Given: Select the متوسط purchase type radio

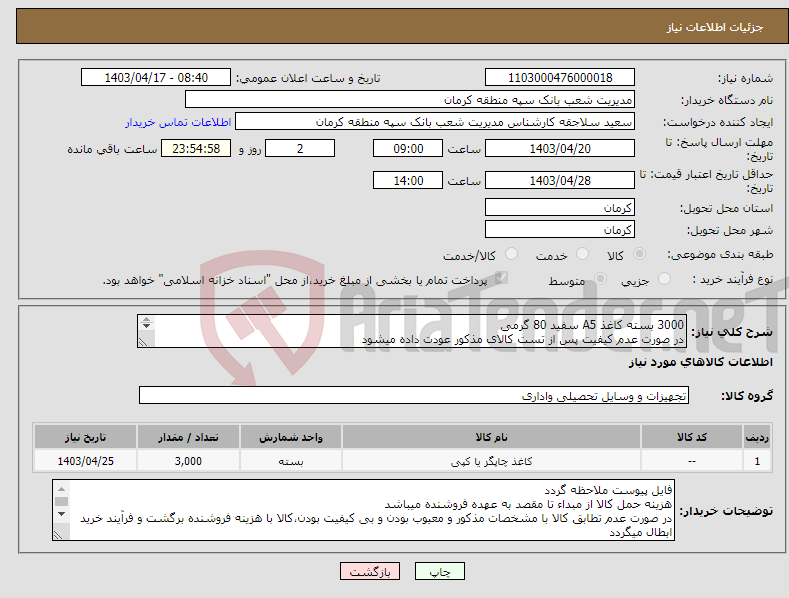Looking at the screenshot, I should (x=600, y=278).
